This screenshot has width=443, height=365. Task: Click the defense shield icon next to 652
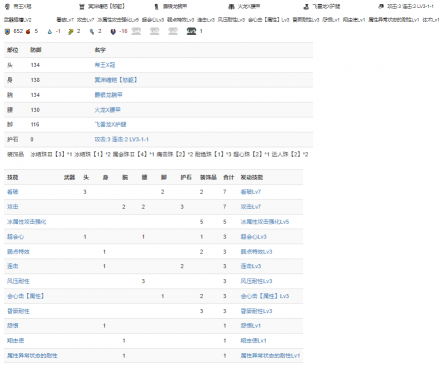[x=7, y=31]
